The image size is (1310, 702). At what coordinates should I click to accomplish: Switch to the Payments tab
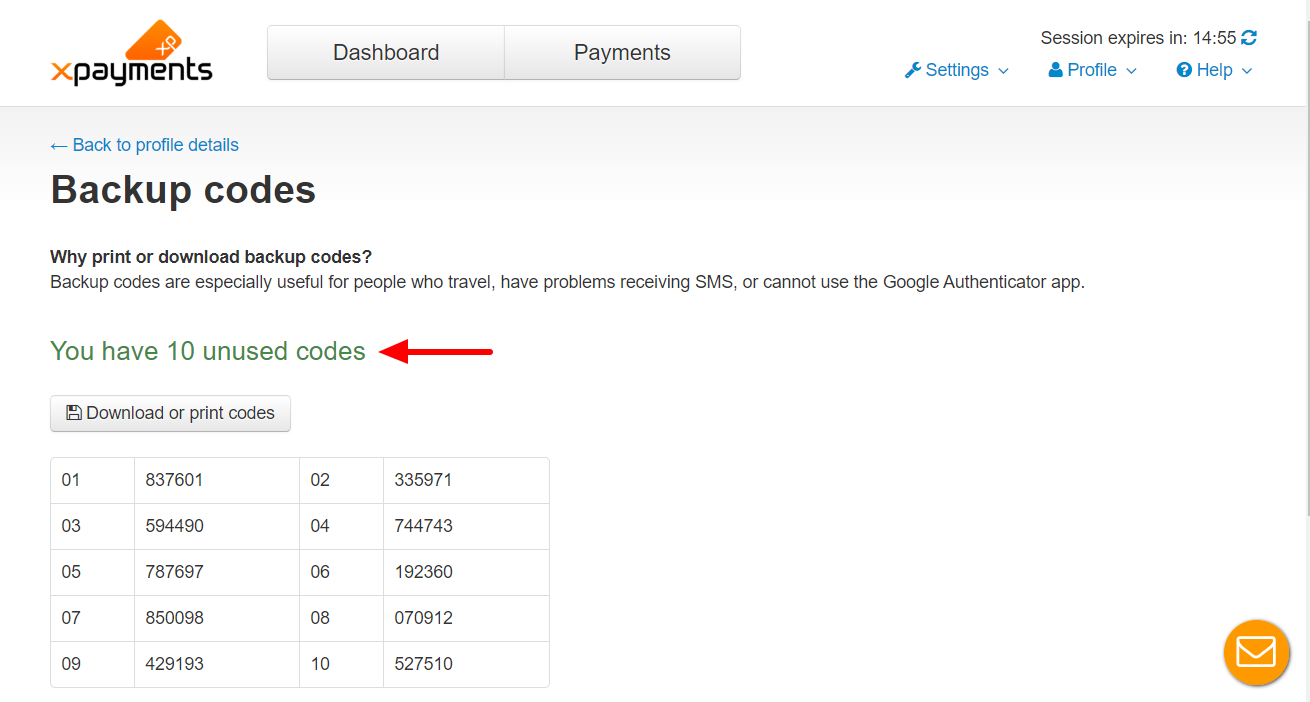622,53
